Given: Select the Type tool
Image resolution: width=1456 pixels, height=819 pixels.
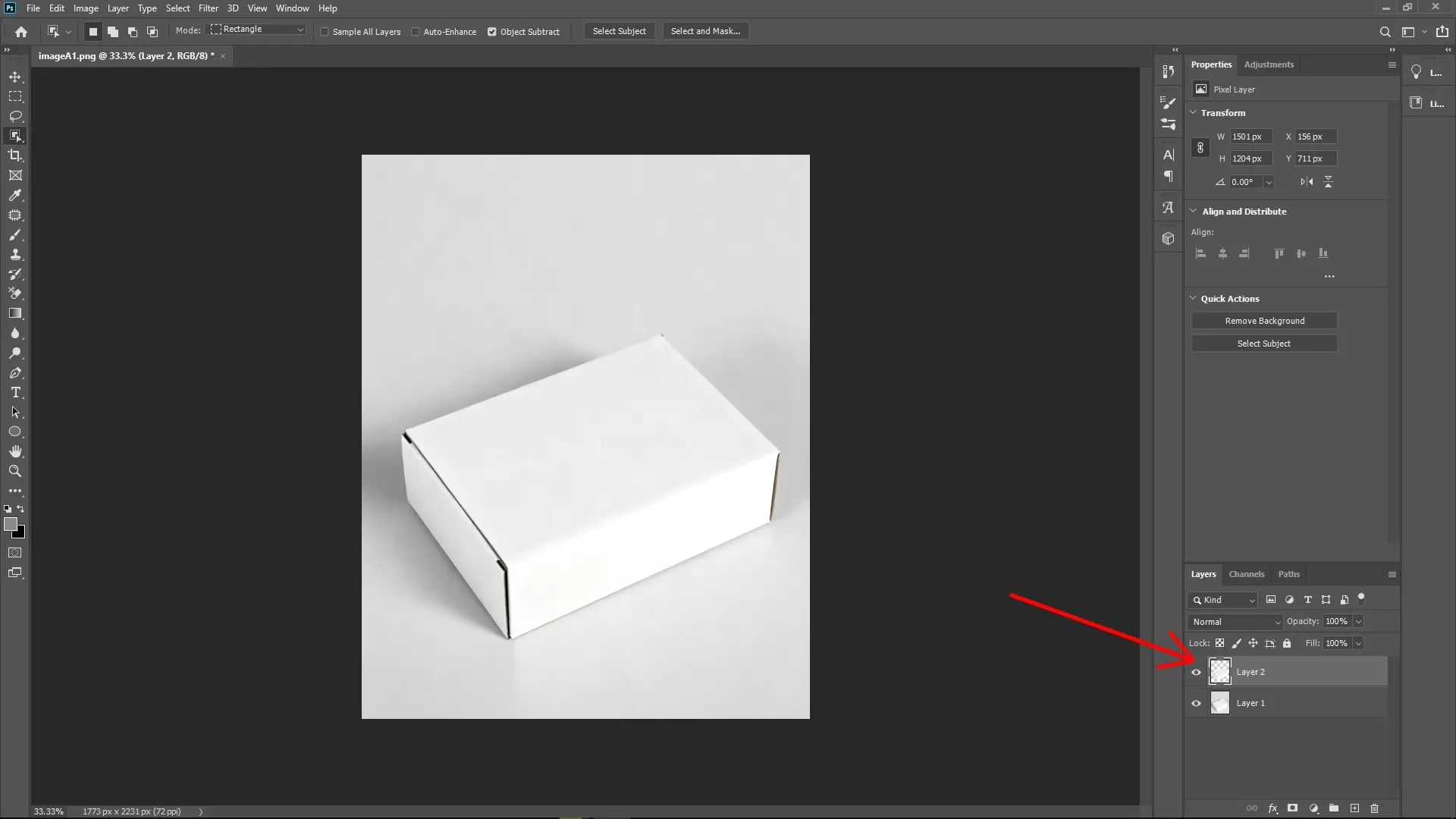Looking at the screenshot, I should tap(15, 393).
